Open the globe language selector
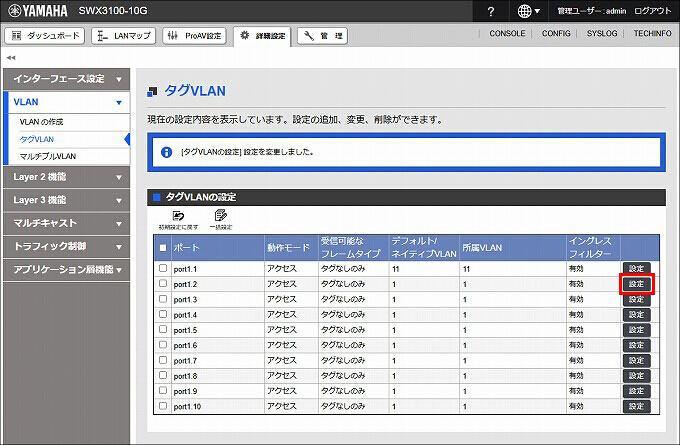The height and width of the screenshot is (445, 680). coord(529,11)
